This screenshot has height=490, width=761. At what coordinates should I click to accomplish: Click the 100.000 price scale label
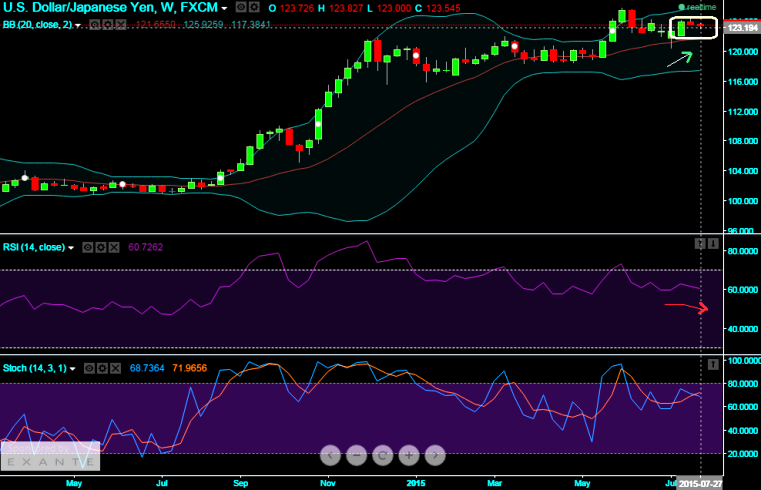point(743,201)
